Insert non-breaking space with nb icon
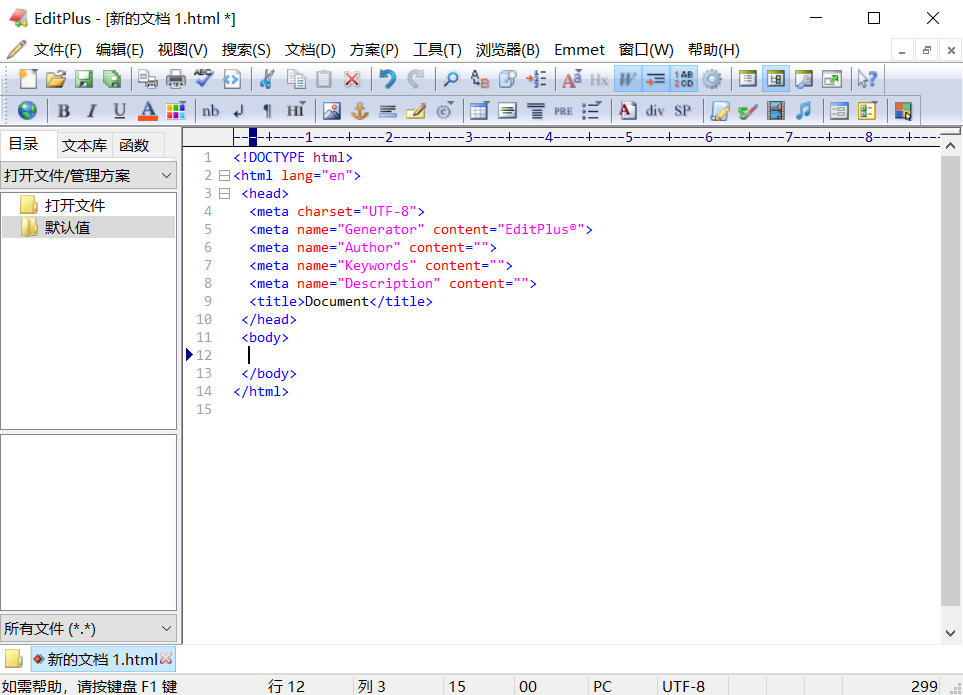963x695 pixels. coord(211,111)
